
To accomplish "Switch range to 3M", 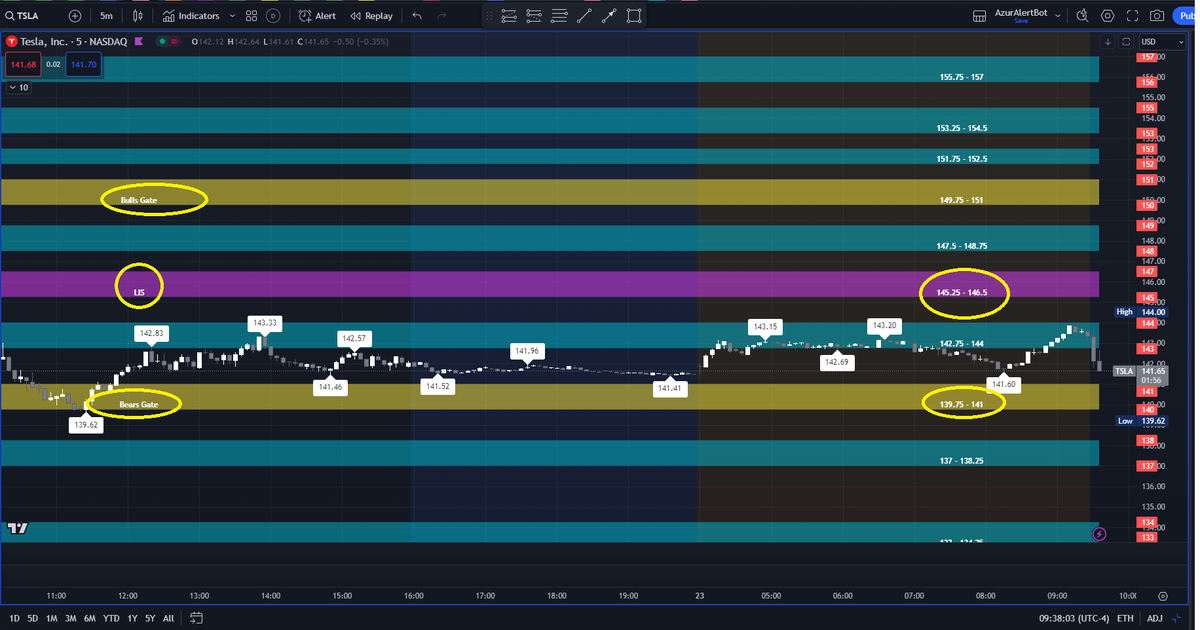I will [x=71, y=618].
